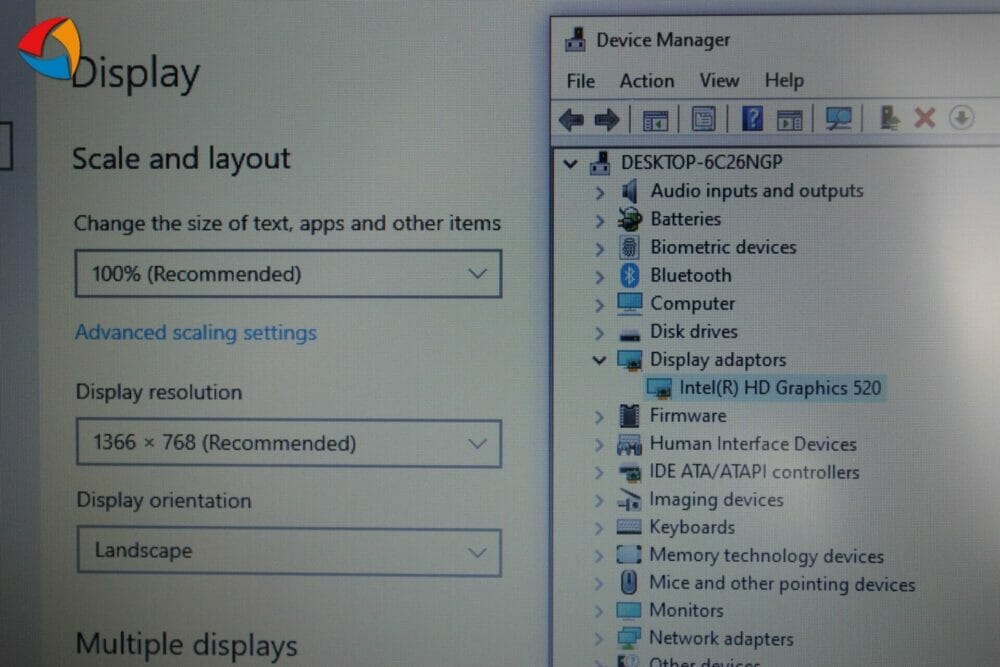Click the Display adaptors category icon
This screenshot has height=667, width=1000.
coord(629,360)
